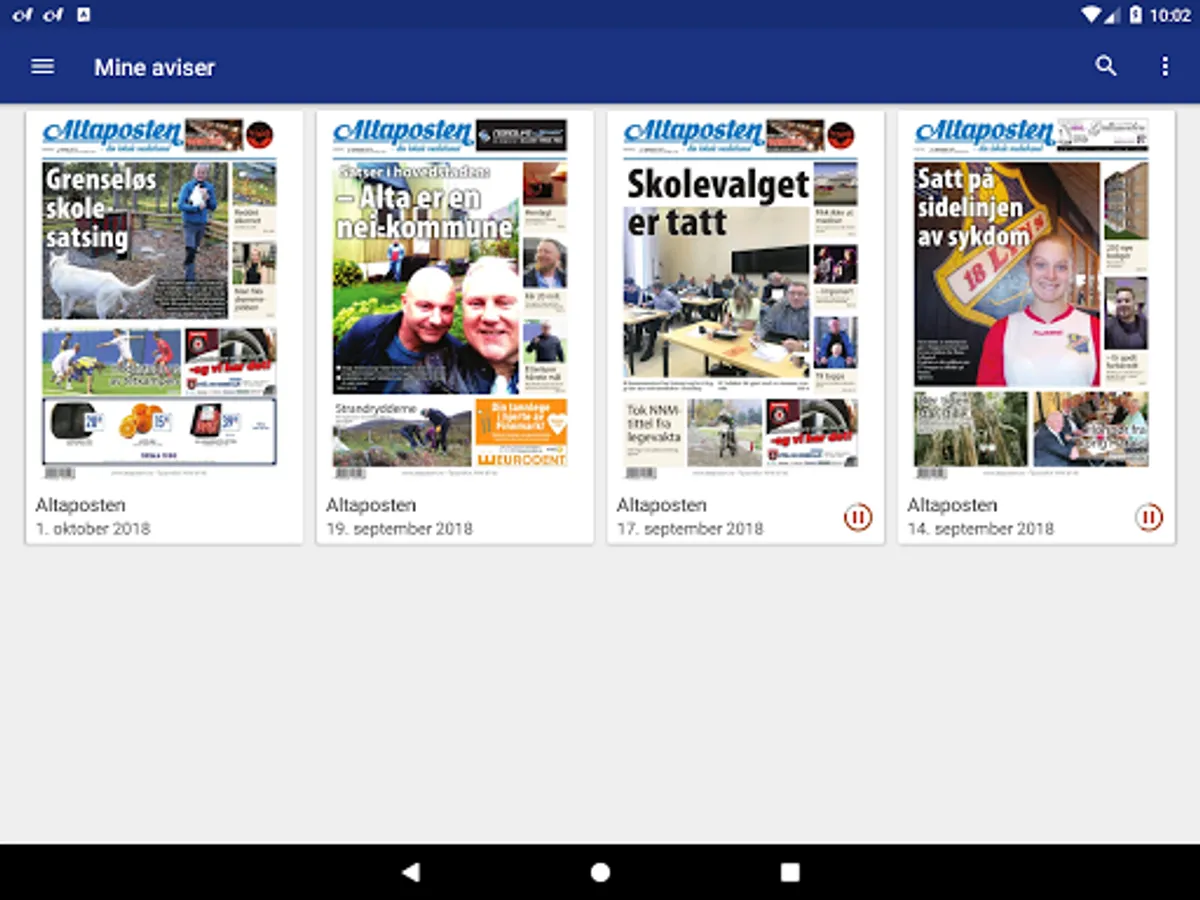The width and height of the screenshot is (1200, 900).
Task: Pause download of 14. september 2018 issue
Action: pyautogui.click(x=1149, y=517)
